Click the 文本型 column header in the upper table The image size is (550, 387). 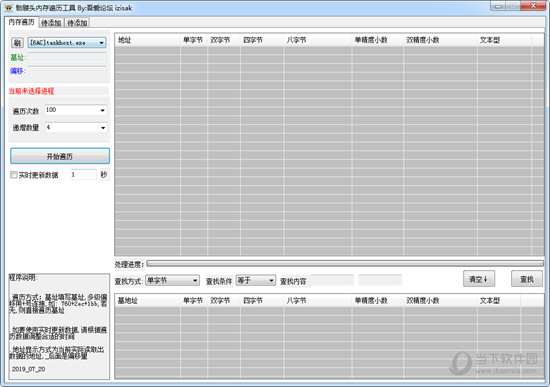(504, 40)
